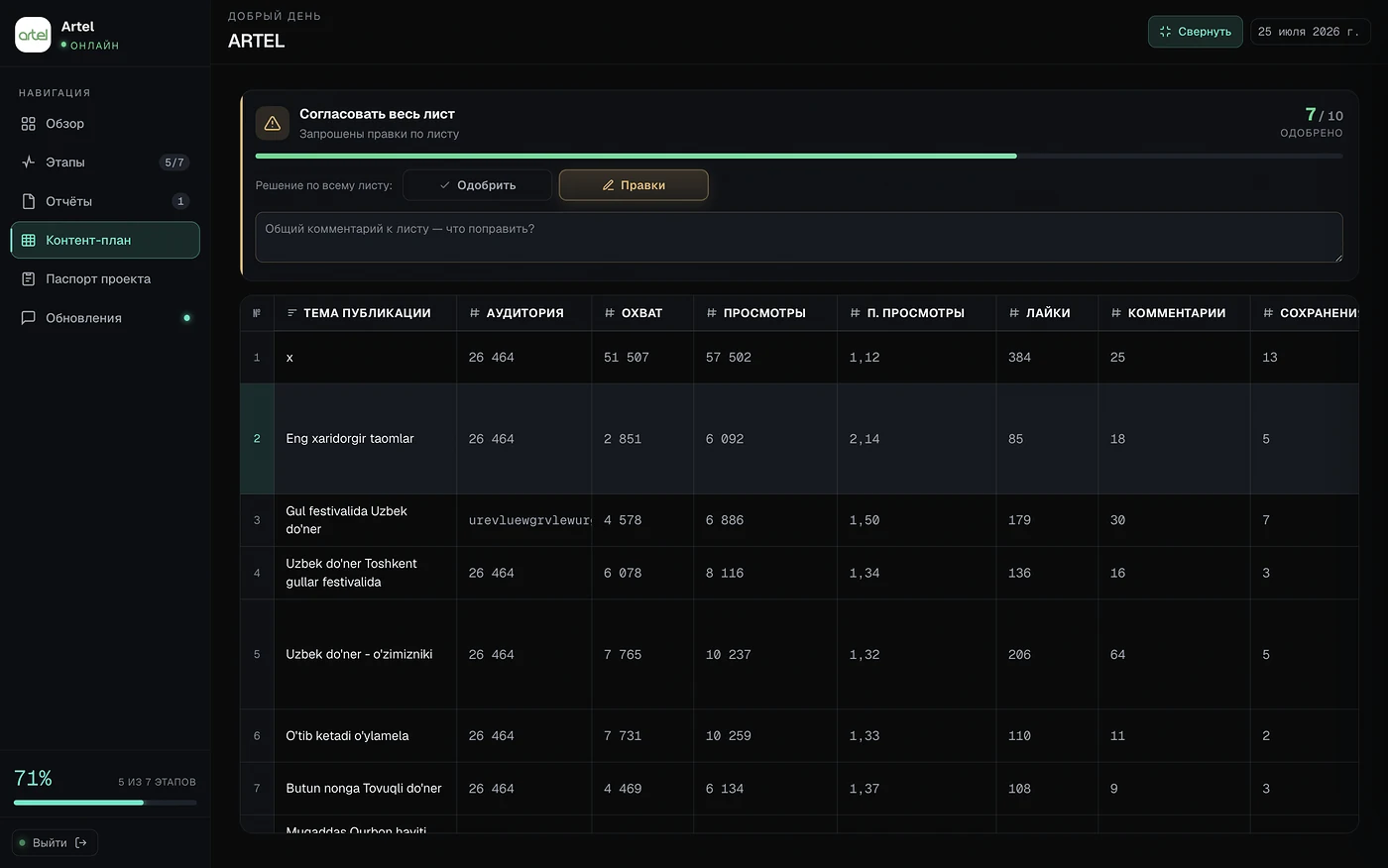Viewport: 1388px width, 868px height.
Task: Select row 2 Eng xaridorgir taomlar
Action: pyautogui.click(x=799, y=439)
